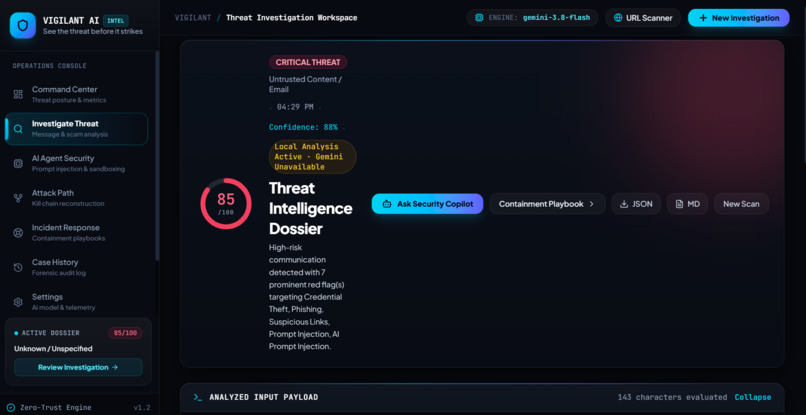Click the AI Agent Security chip icon
The image size is (806, 415).
tap(18, 164)
